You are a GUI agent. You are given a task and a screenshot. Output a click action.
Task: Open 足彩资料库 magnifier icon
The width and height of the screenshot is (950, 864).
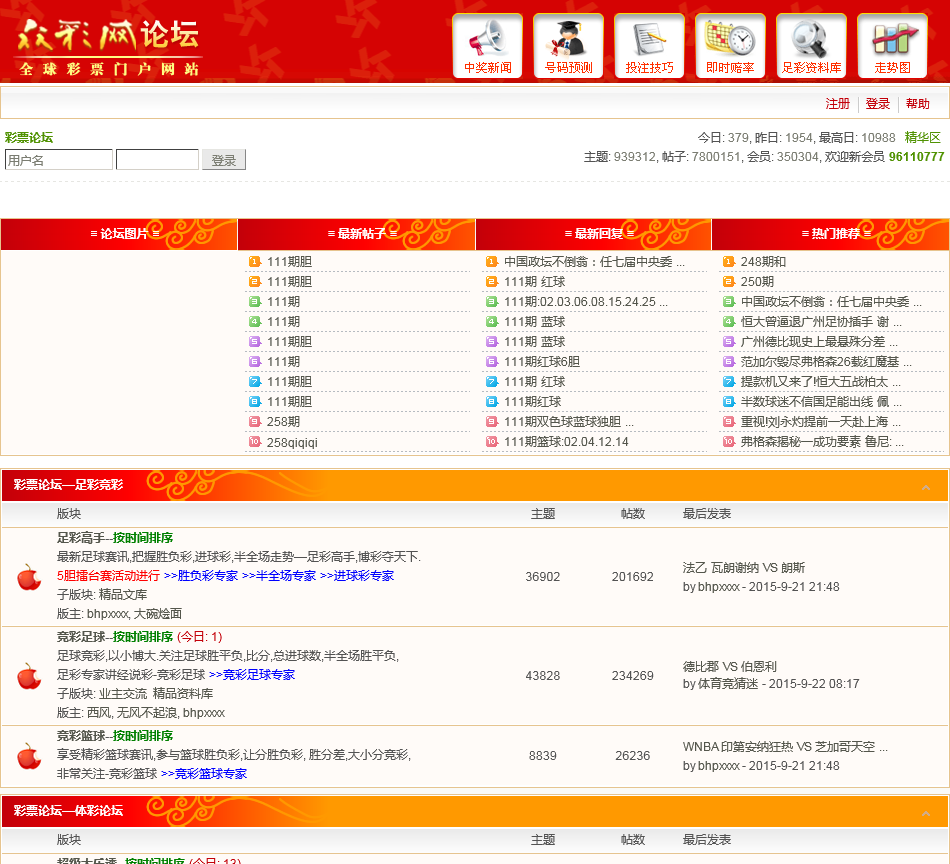point(811,46)
